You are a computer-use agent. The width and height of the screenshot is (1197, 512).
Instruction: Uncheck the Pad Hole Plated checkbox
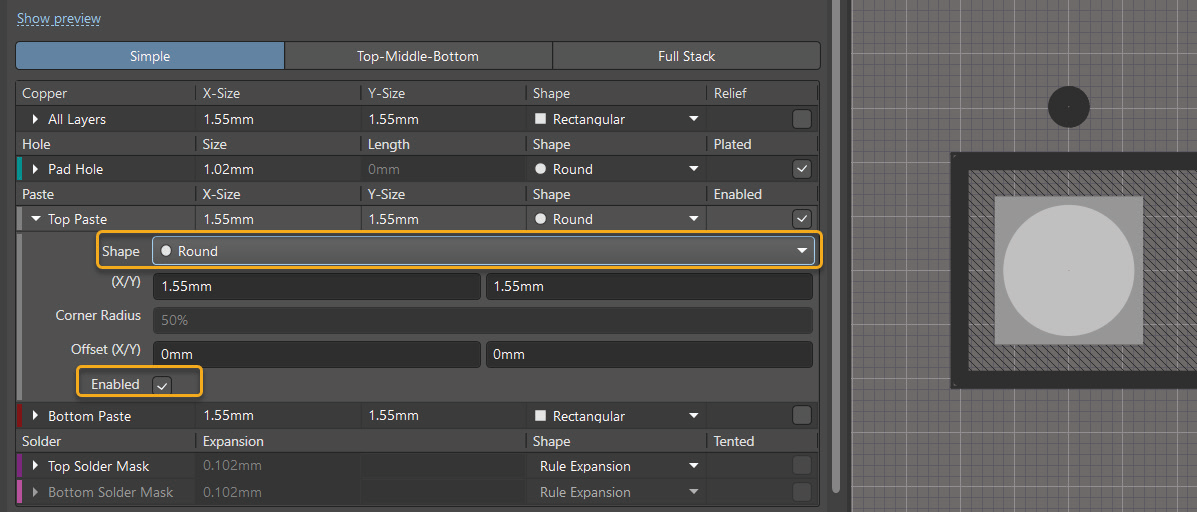[801, 169]
